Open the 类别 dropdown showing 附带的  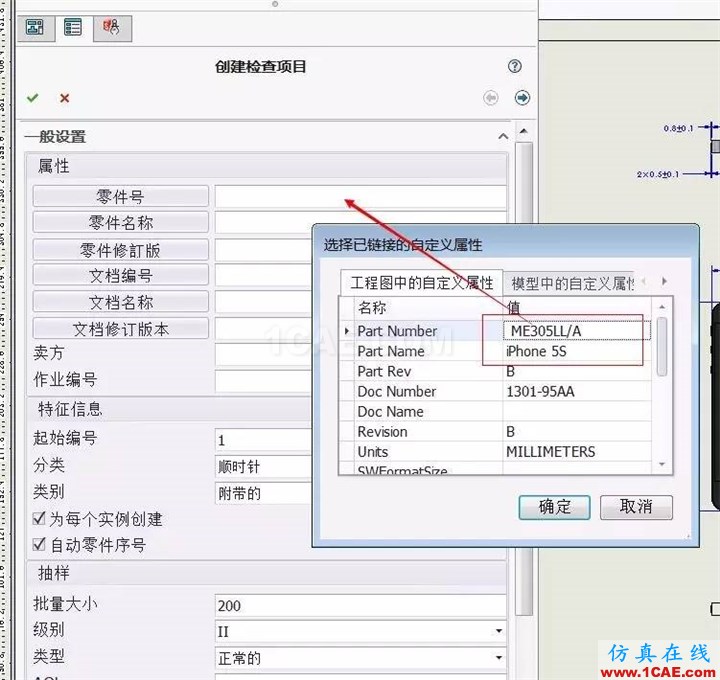[264, 493]
